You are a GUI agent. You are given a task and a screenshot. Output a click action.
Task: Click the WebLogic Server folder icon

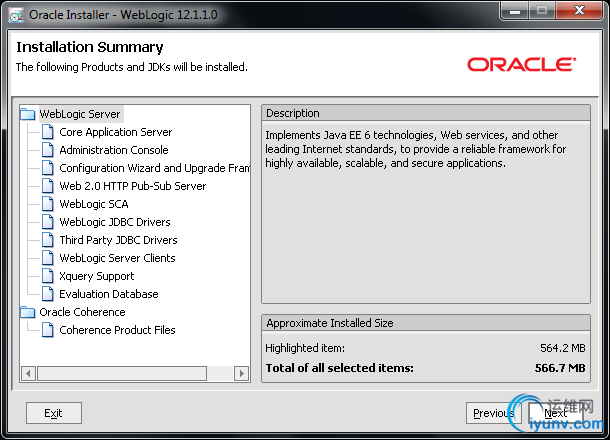(28, 114)
